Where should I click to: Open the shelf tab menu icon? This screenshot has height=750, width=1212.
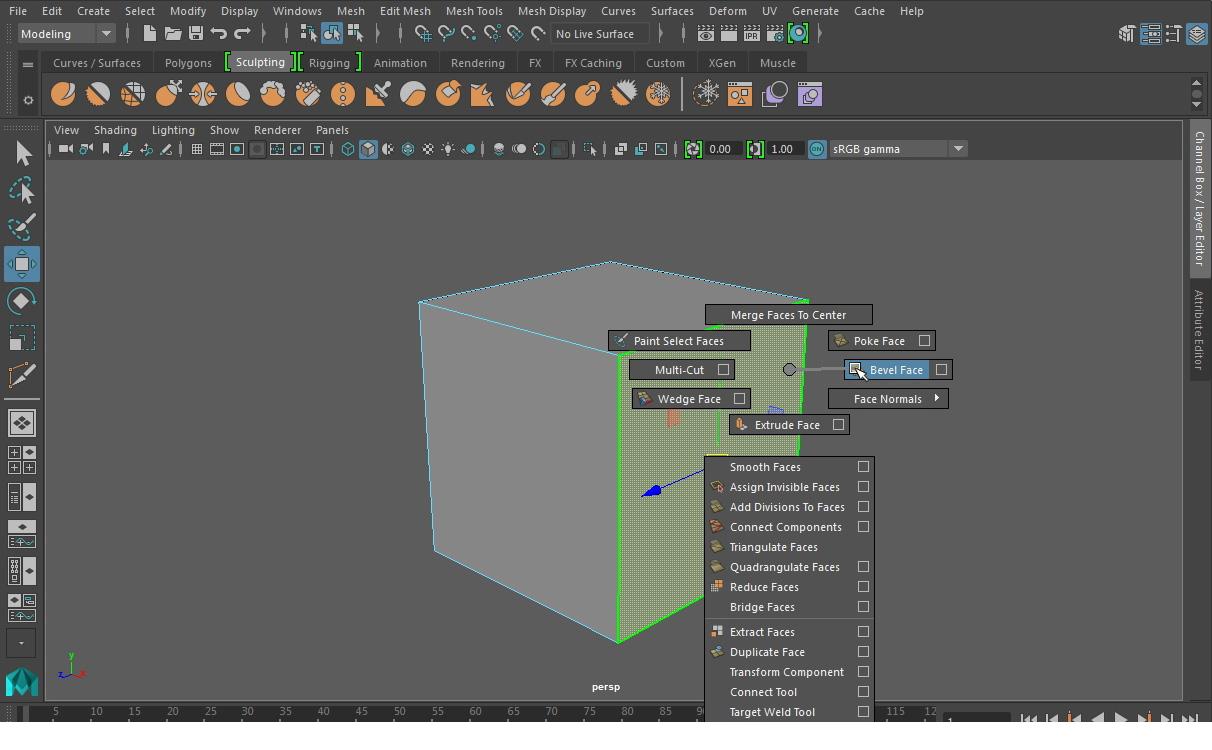coord(28,64)
